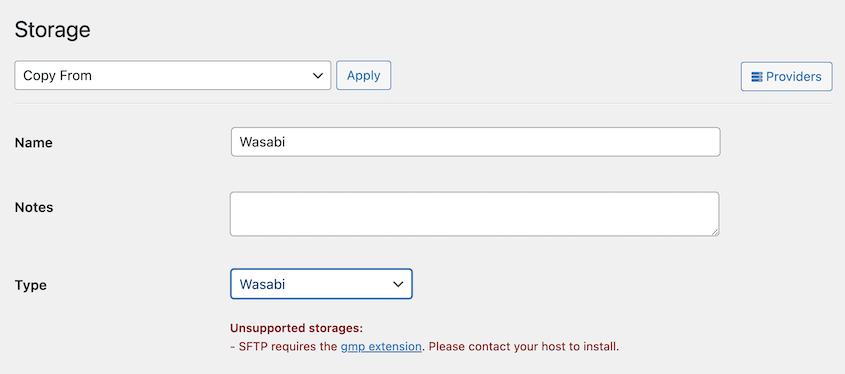The height and width of the screenshot is (374, 845).
Task: Open the Type dropdown showing Wasabi
Action: tap(321, 284)
